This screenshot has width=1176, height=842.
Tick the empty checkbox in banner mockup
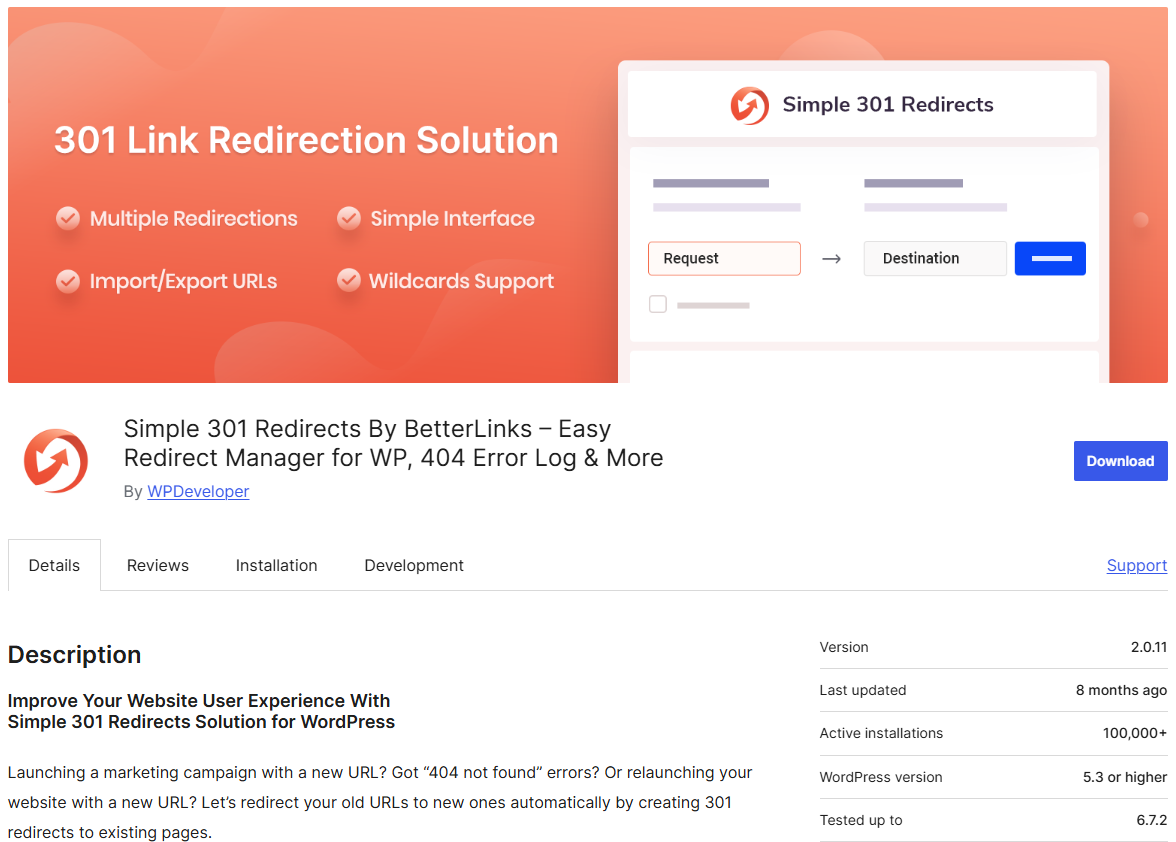(x=658, y=304)
